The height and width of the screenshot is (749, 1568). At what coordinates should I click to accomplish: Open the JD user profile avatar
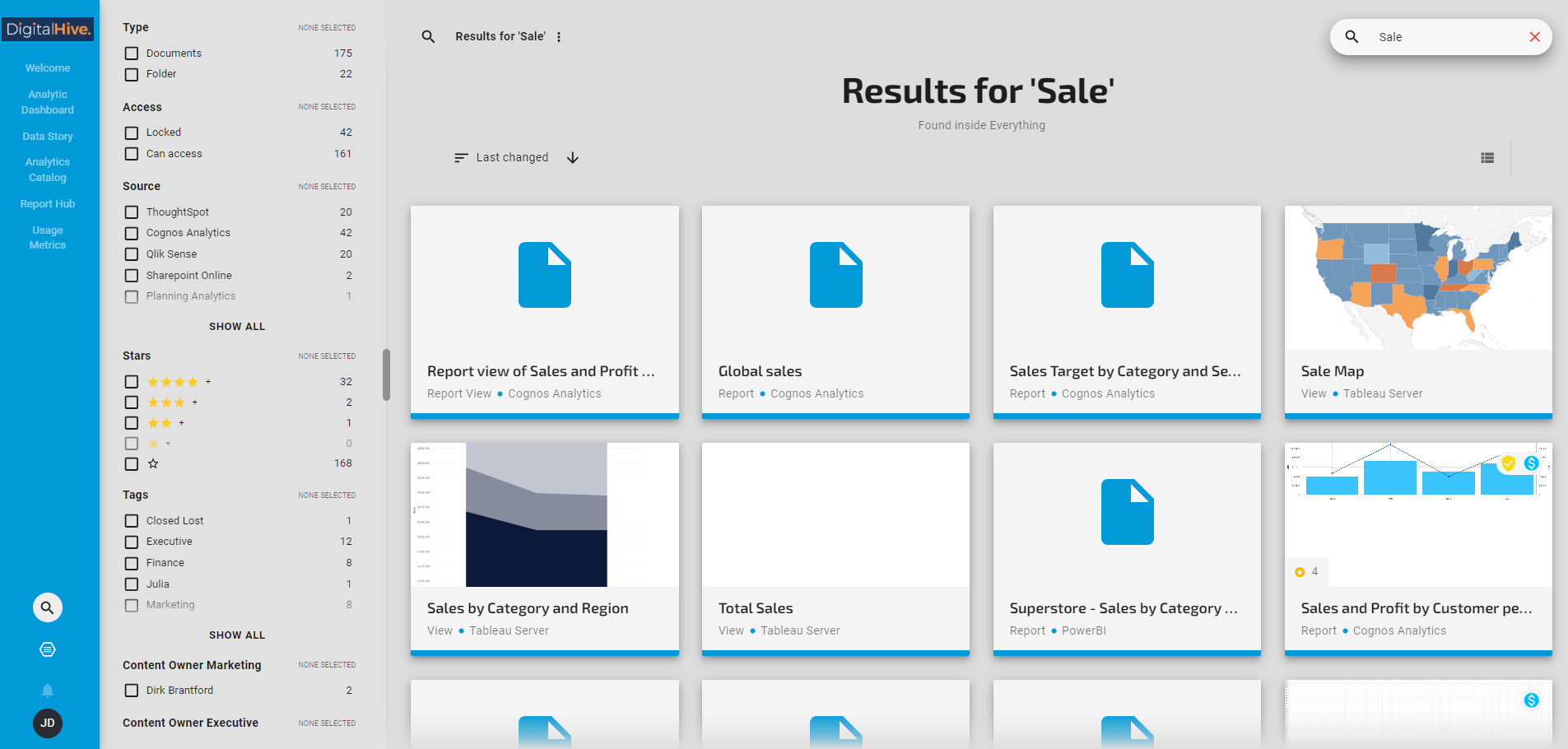(48, 723)
